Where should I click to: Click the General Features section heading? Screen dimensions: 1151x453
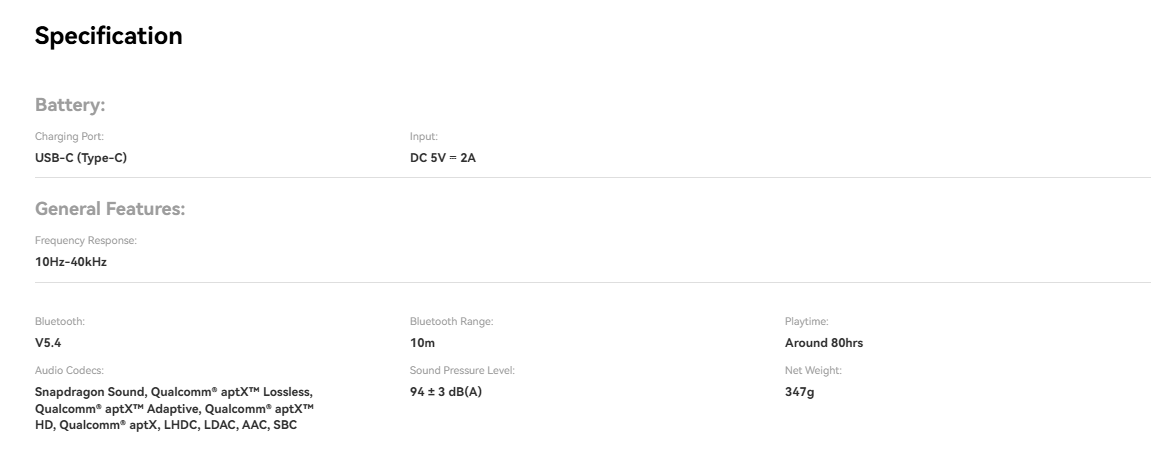pyautogui.click(x=111, y=210)
